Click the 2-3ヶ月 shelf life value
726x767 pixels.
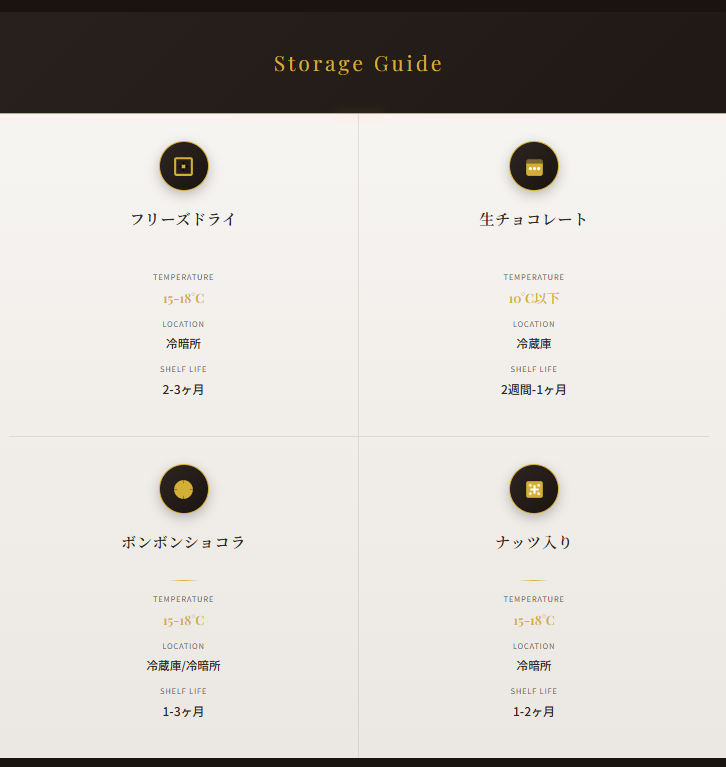(x=183, y=389)
